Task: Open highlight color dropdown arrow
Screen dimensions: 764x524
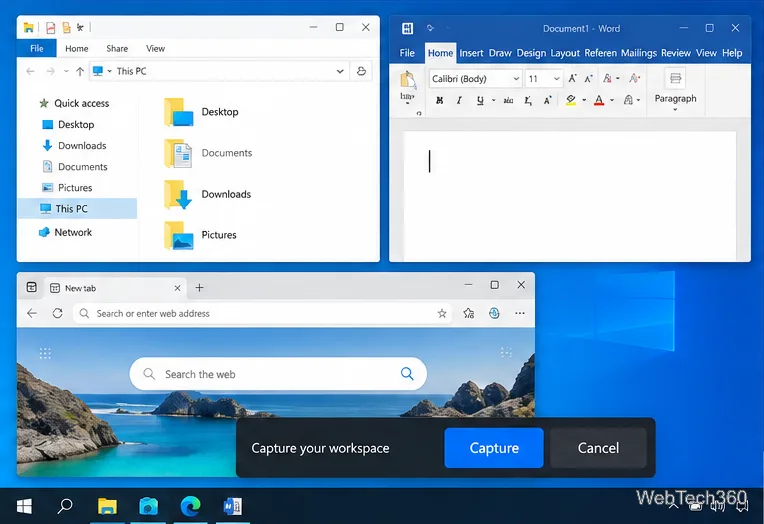Action: click(x=584, y=100)
